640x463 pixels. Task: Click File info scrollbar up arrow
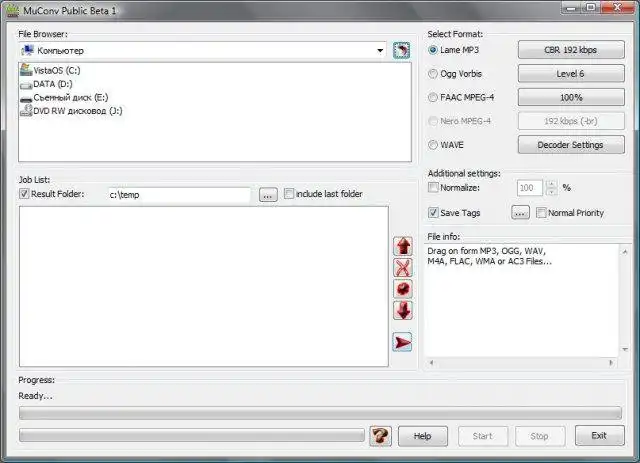click(x=625, y=252)
